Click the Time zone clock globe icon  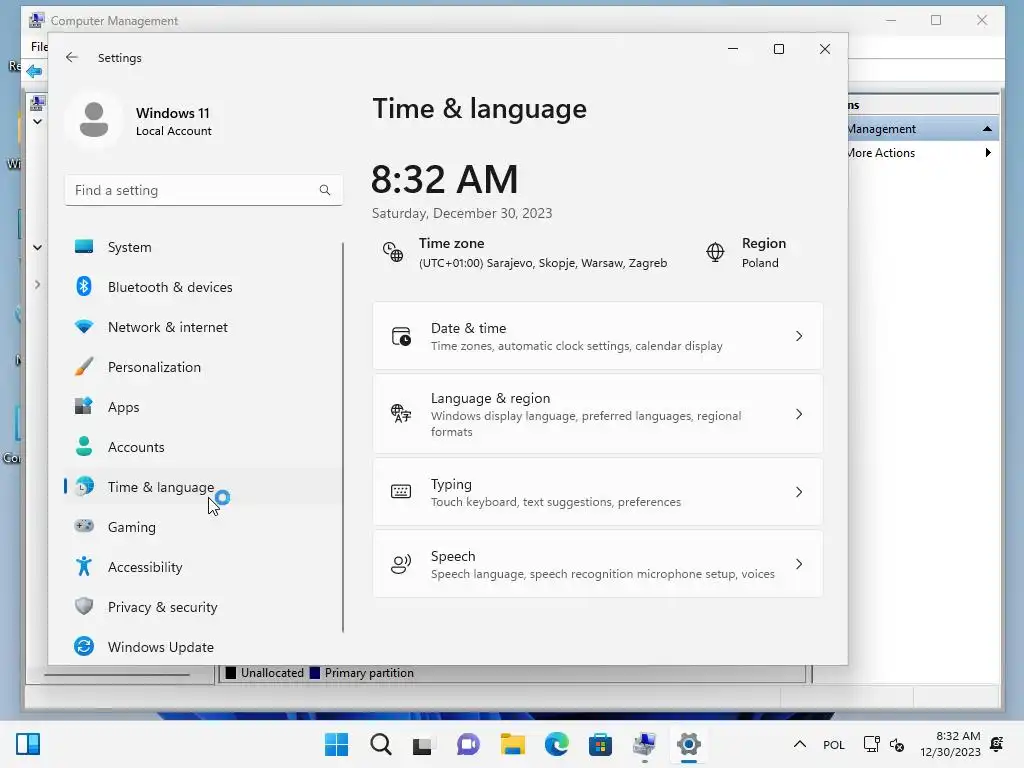pyautogui.click(x=392, y=252)
